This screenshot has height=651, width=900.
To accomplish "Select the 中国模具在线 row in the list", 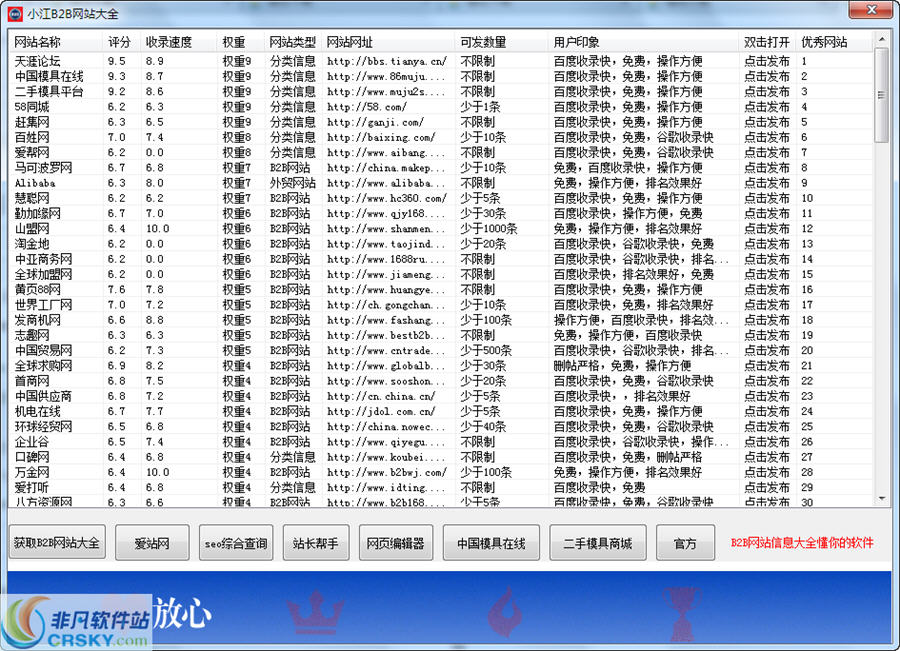I will tap(441, 76).
